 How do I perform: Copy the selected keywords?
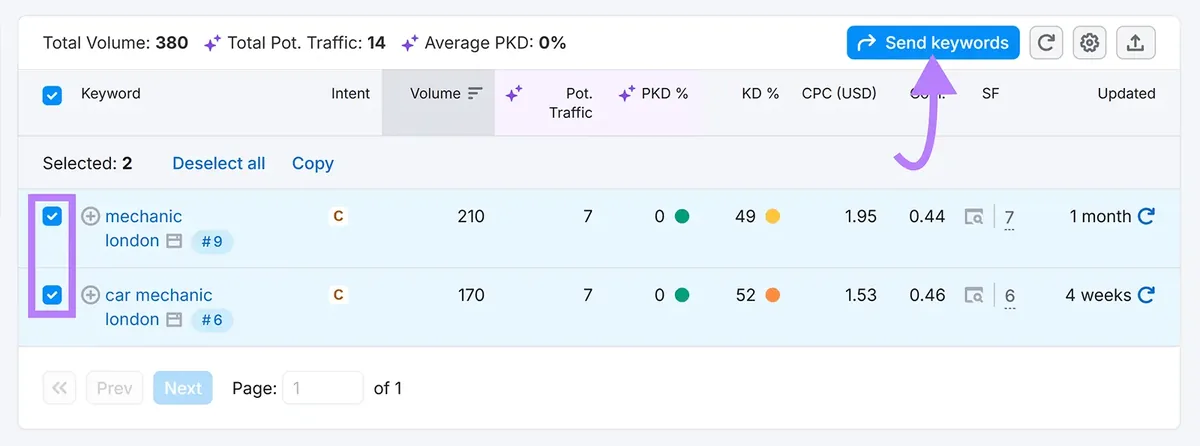[313, 163]
